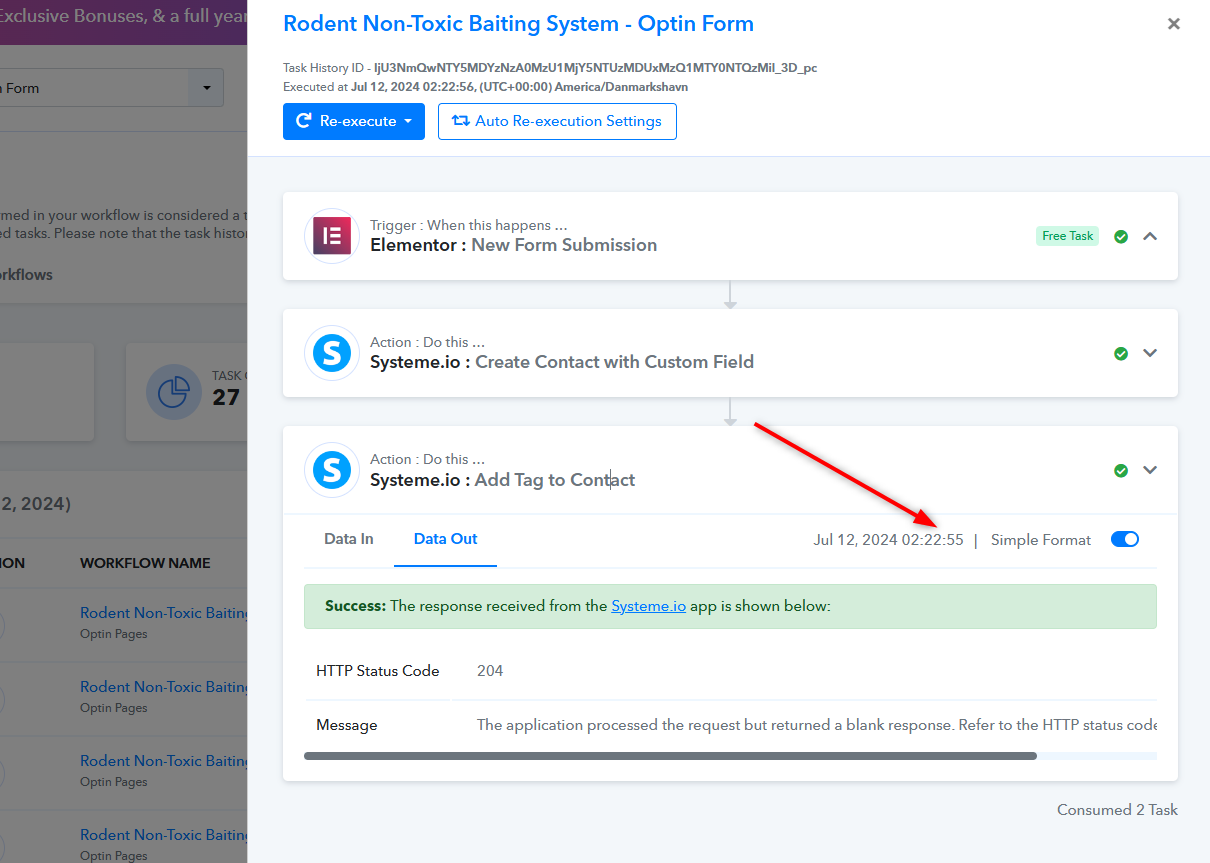
Task: Click the Free Task badge
Action: pyautogui.click(x=1068, y=236)
